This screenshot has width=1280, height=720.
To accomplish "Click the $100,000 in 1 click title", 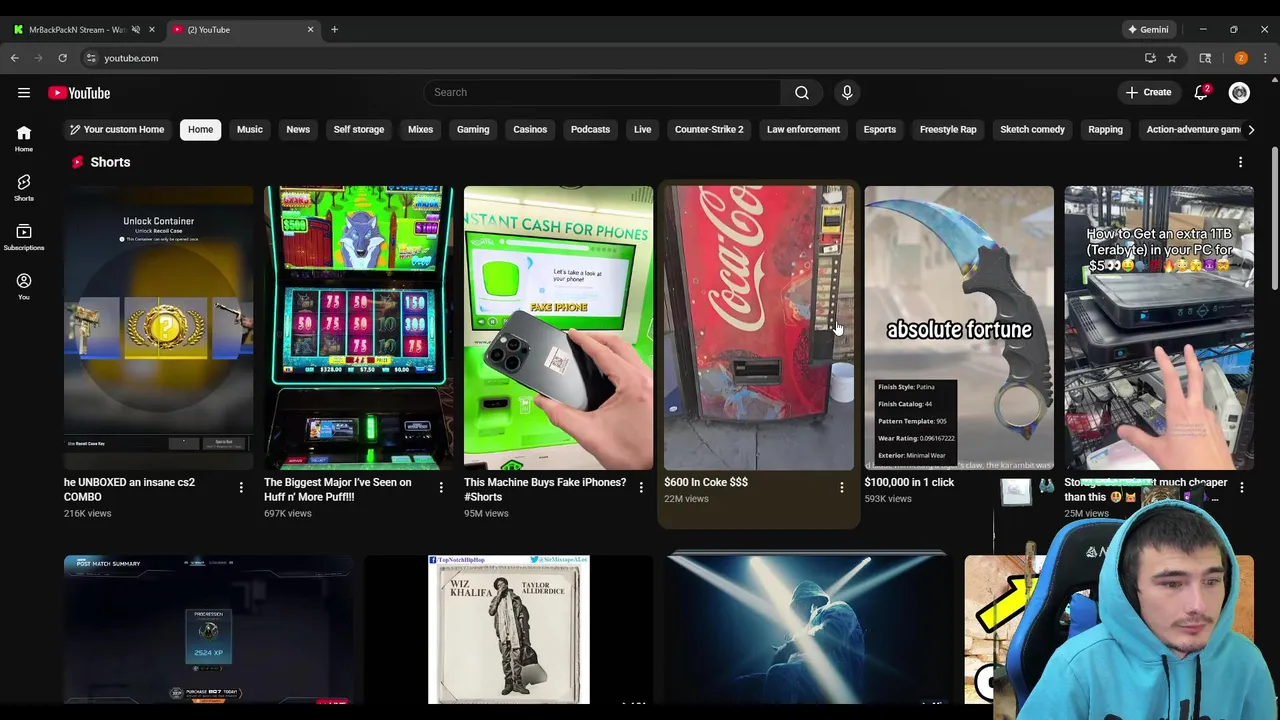I will [909, 482].
